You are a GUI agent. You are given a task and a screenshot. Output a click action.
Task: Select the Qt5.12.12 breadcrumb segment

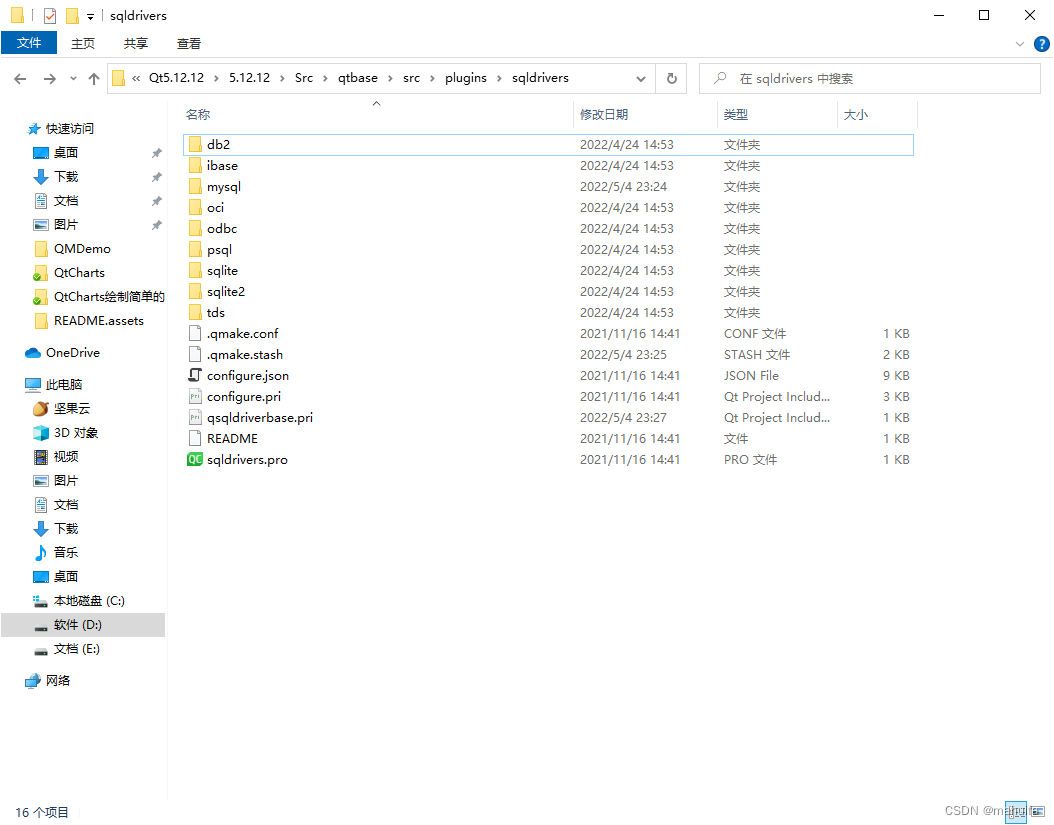(176, 78)
